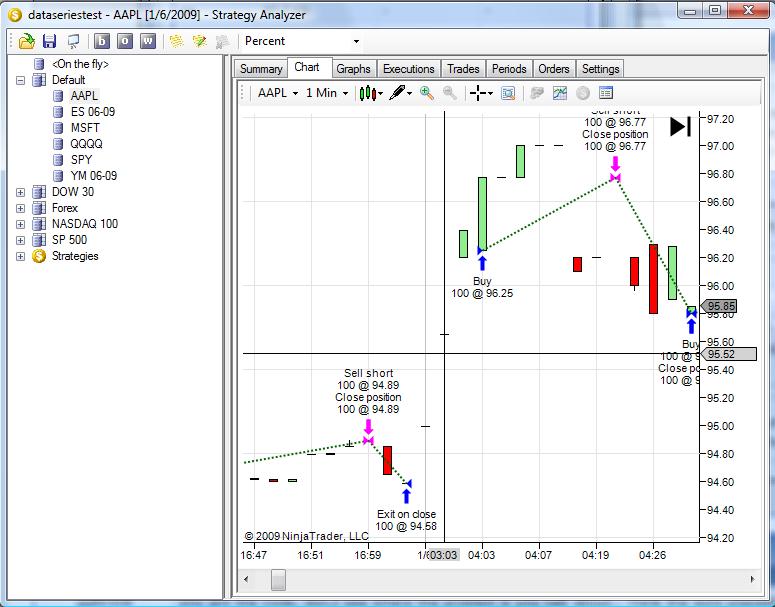Expand the NASDAQ 100 list
Viewport: 775px width, 607px height.
20,224
